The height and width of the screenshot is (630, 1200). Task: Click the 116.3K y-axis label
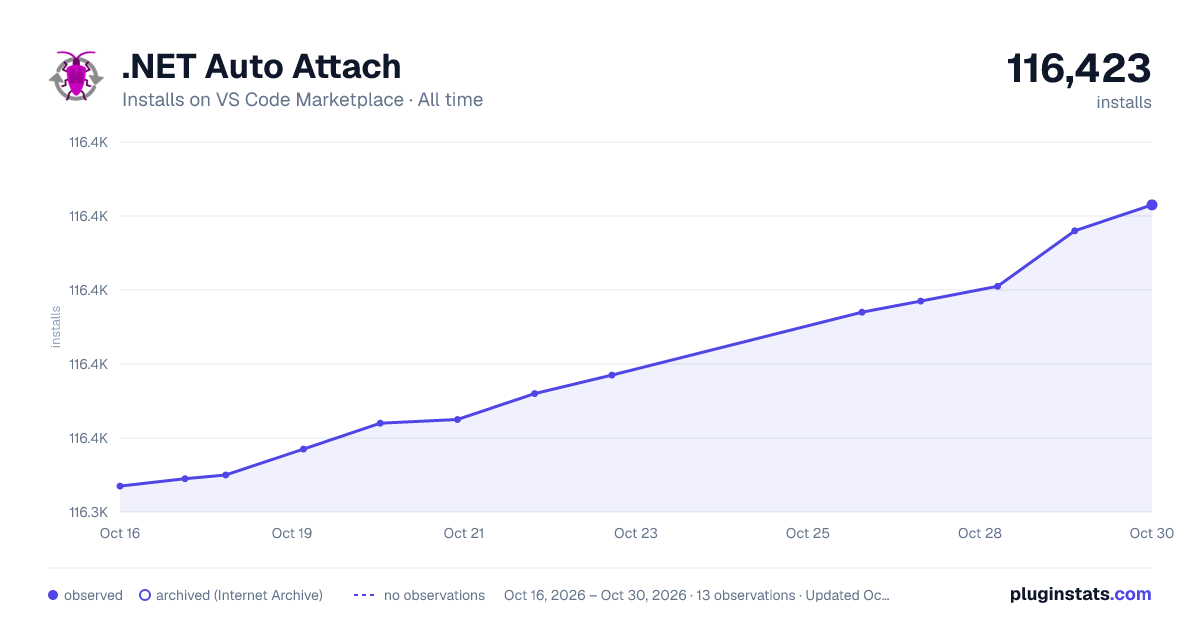[88, 512]
